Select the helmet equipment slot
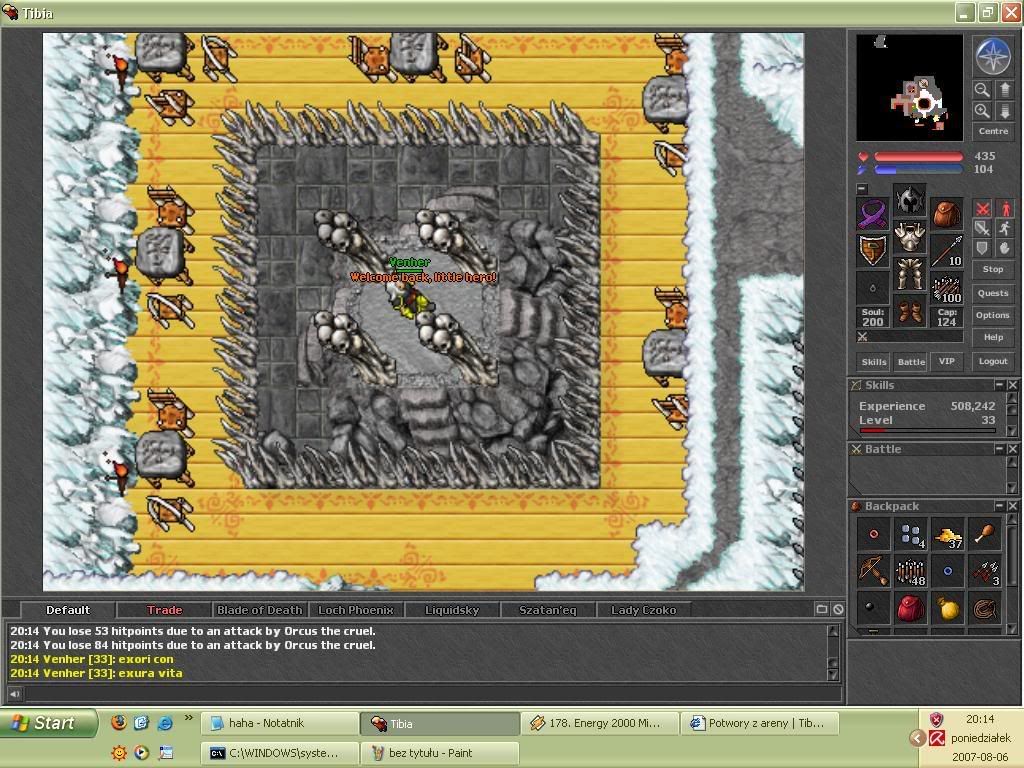 (909, 200)
